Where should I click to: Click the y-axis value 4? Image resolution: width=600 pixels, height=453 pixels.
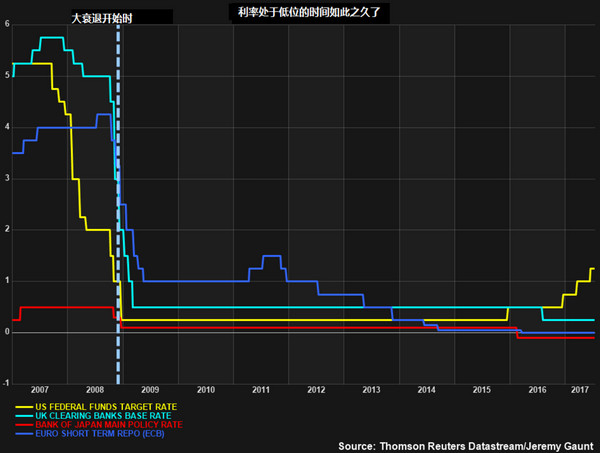click(7, 127)
